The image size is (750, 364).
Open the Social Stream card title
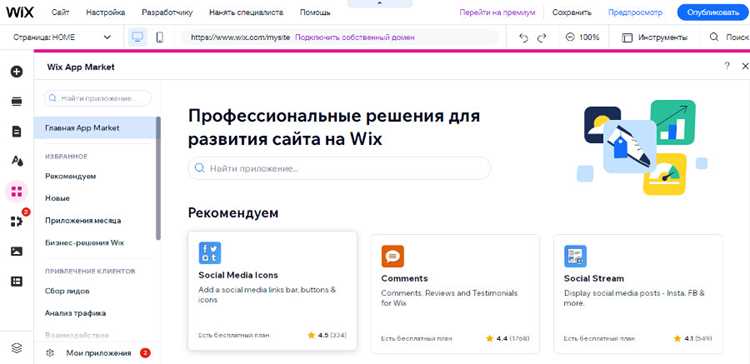tap(594, 278)
